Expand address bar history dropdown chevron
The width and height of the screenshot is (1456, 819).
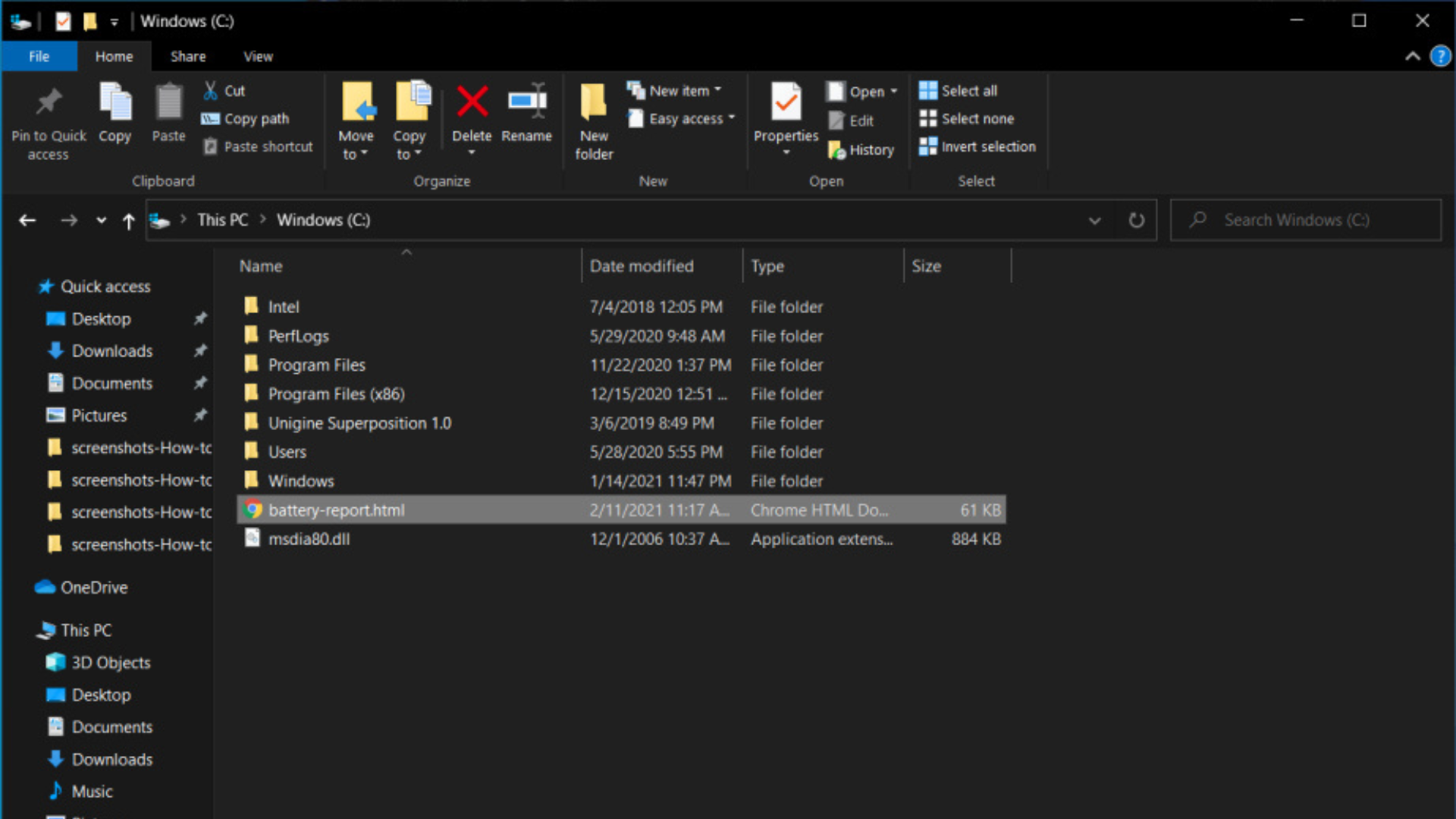(1094, 221)
